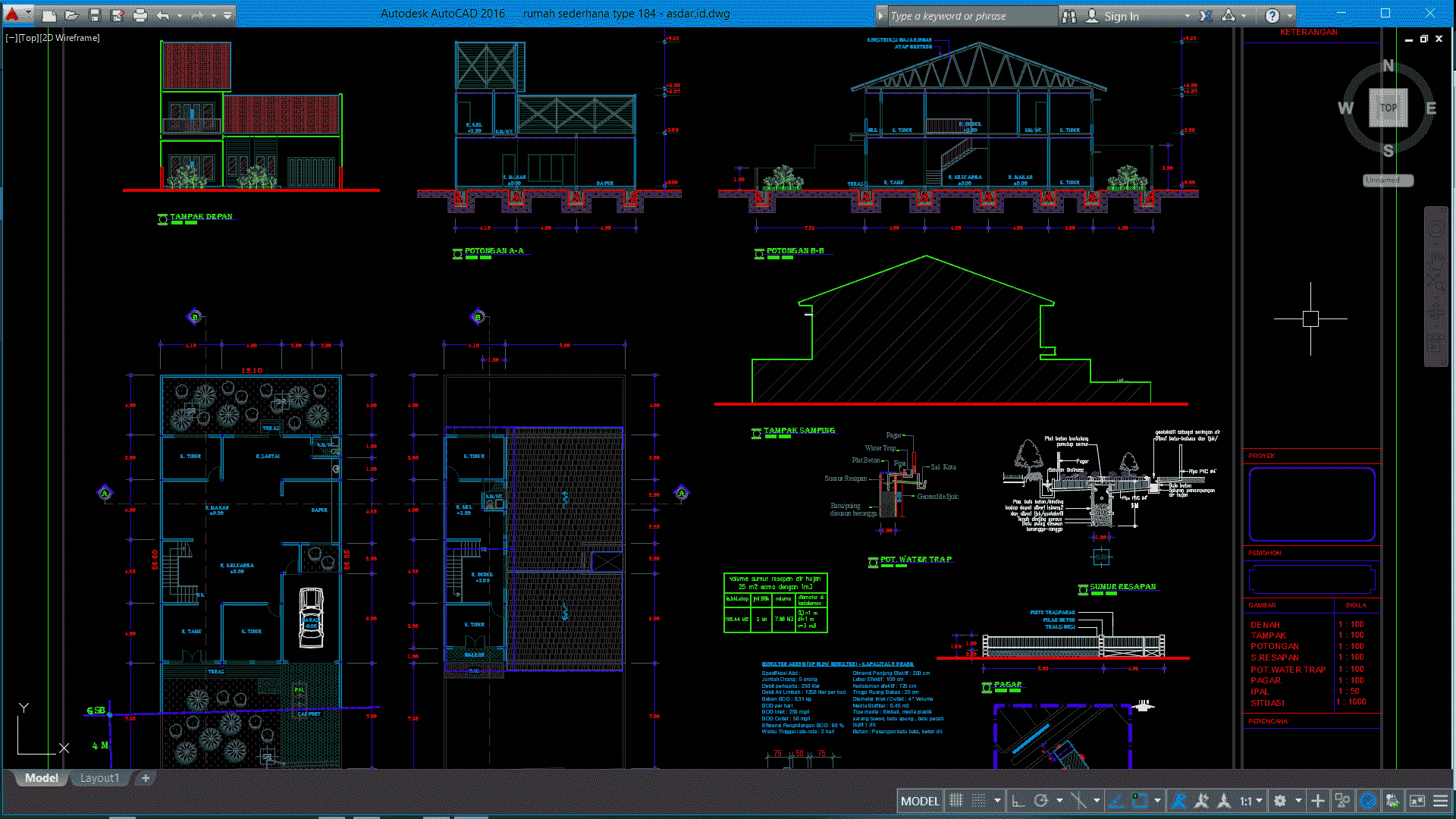Click the TOP face of ViewCube
1456x819 pixels.
[1389, 108]
